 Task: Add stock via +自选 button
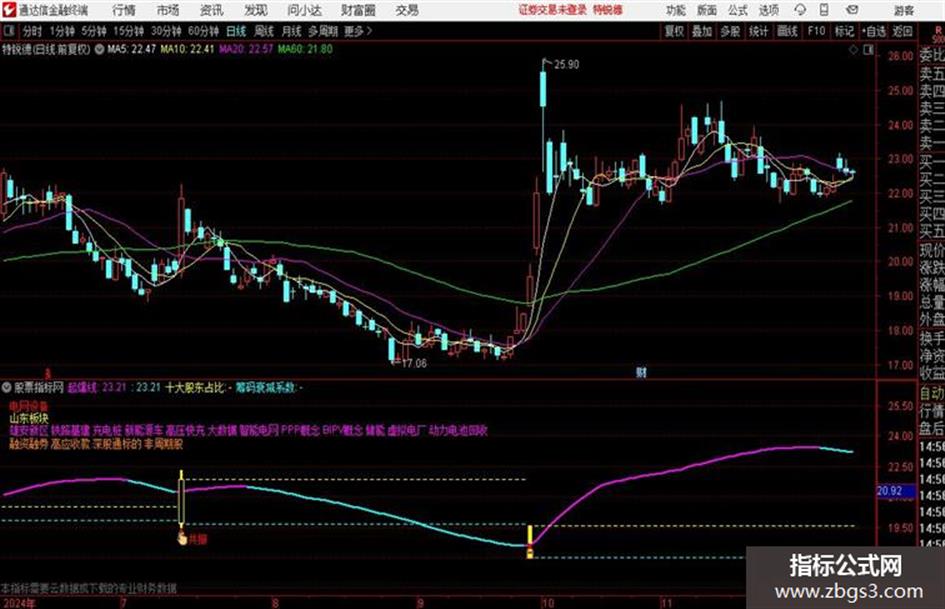873,31
